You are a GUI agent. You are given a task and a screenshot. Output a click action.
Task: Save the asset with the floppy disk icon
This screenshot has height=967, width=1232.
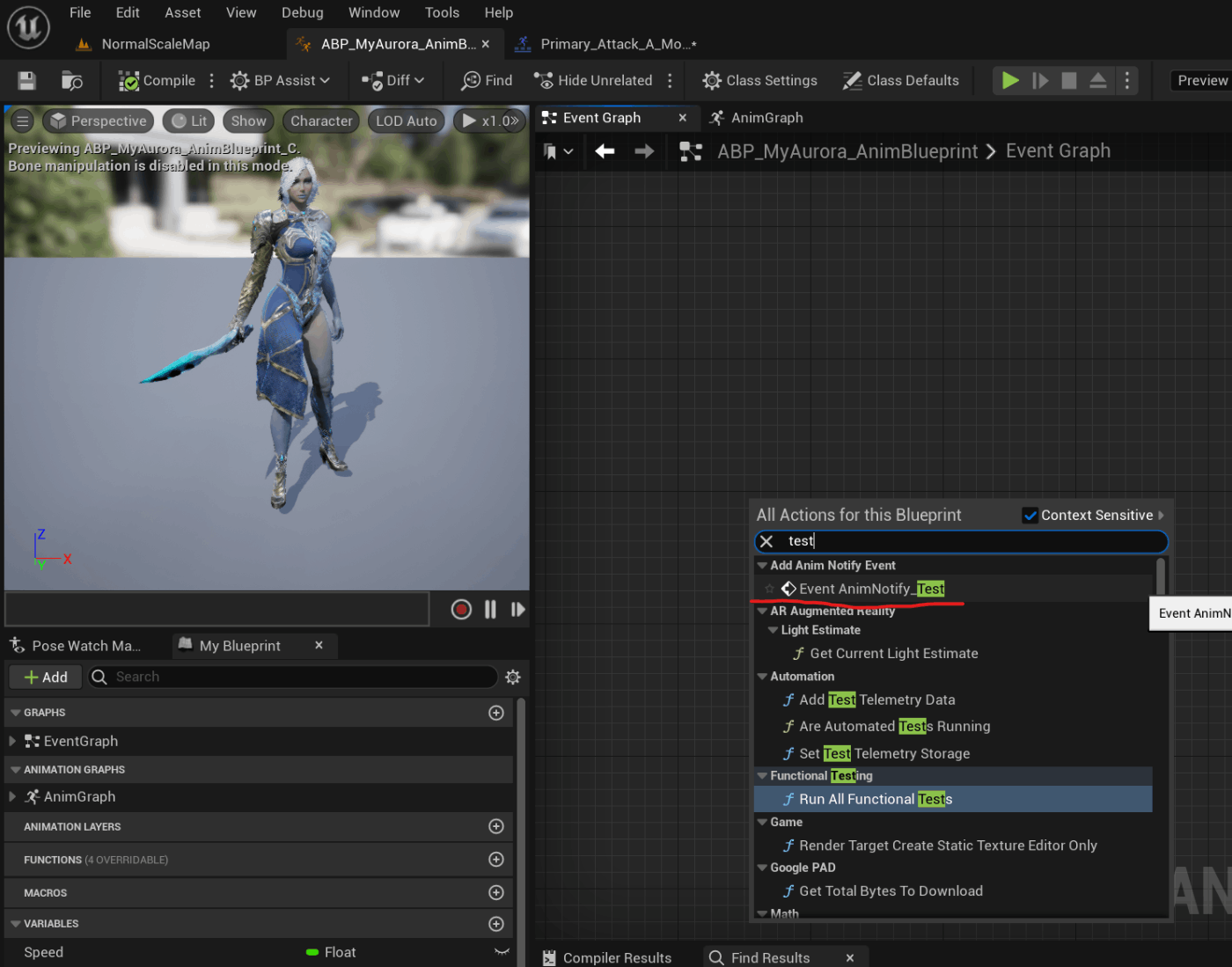coord(27,81)
